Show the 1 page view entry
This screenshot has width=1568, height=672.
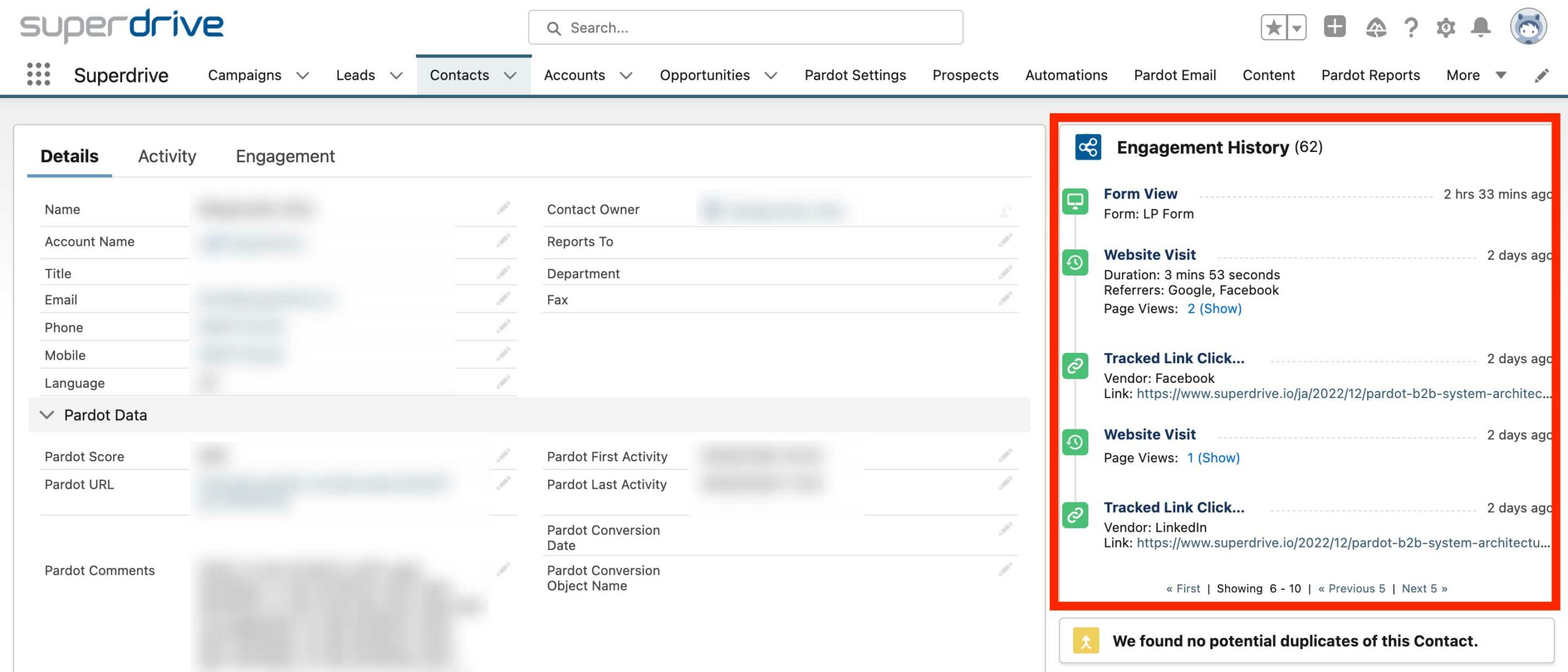[1213, 458]
